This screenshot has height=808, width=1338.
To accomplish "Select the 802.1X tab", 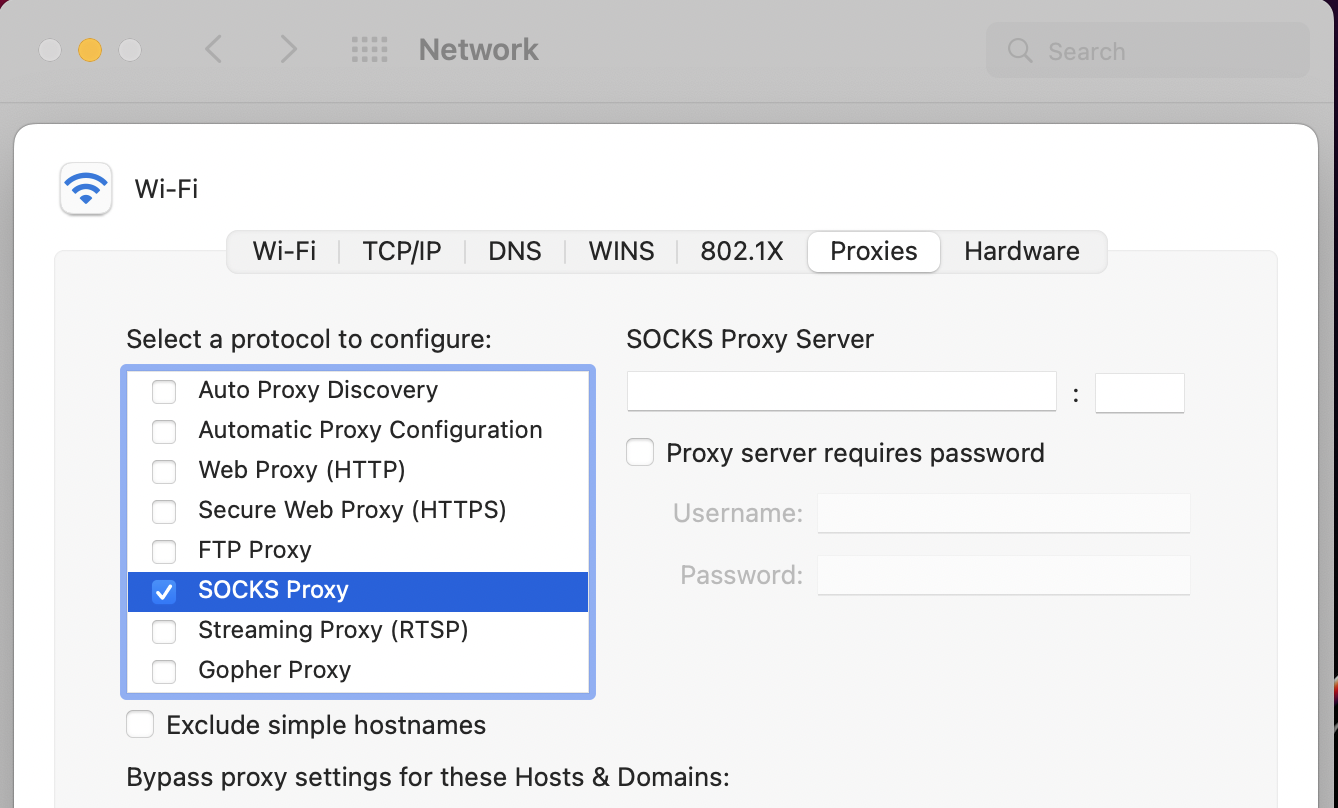I will click(x=742, y=251).
